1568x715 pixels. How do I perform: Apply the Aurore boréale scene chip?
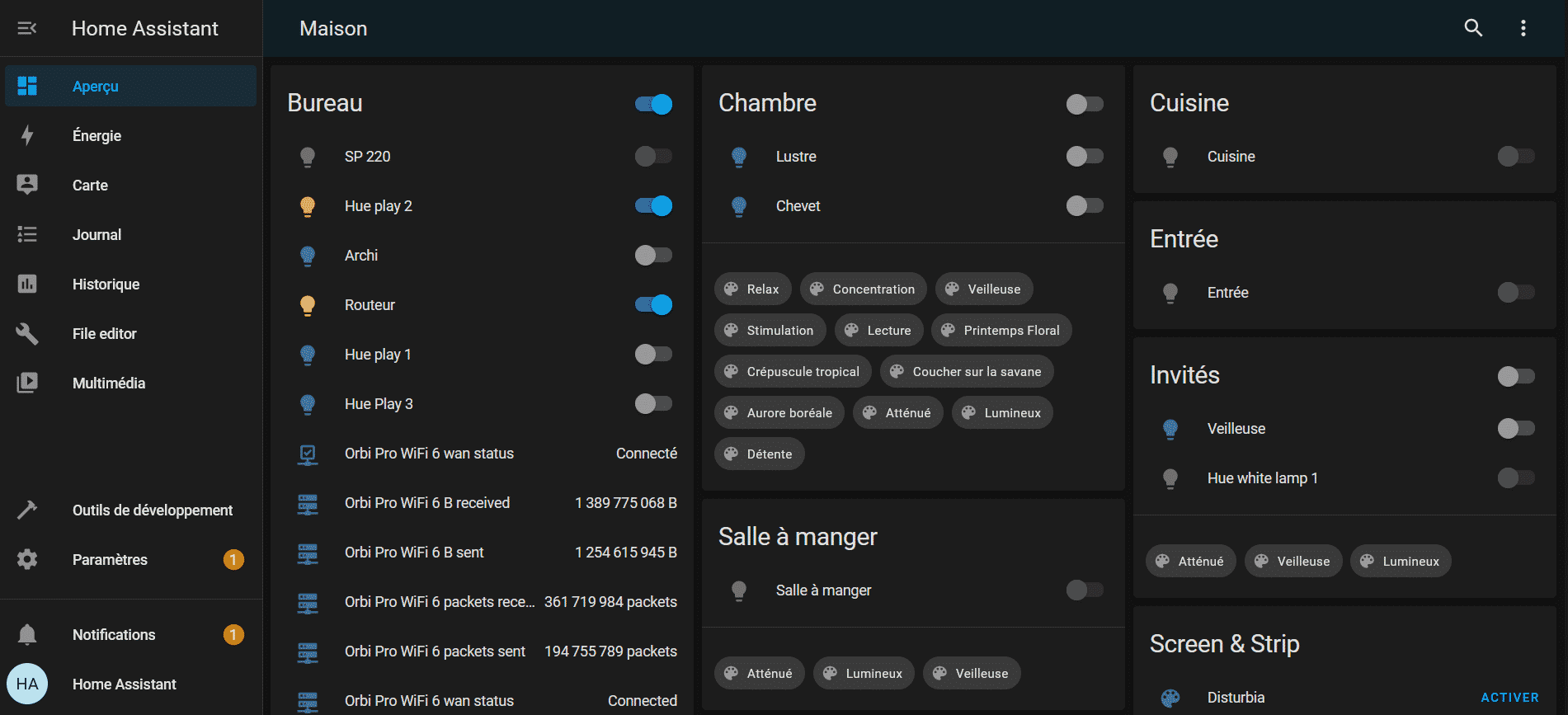pos(779,413)
